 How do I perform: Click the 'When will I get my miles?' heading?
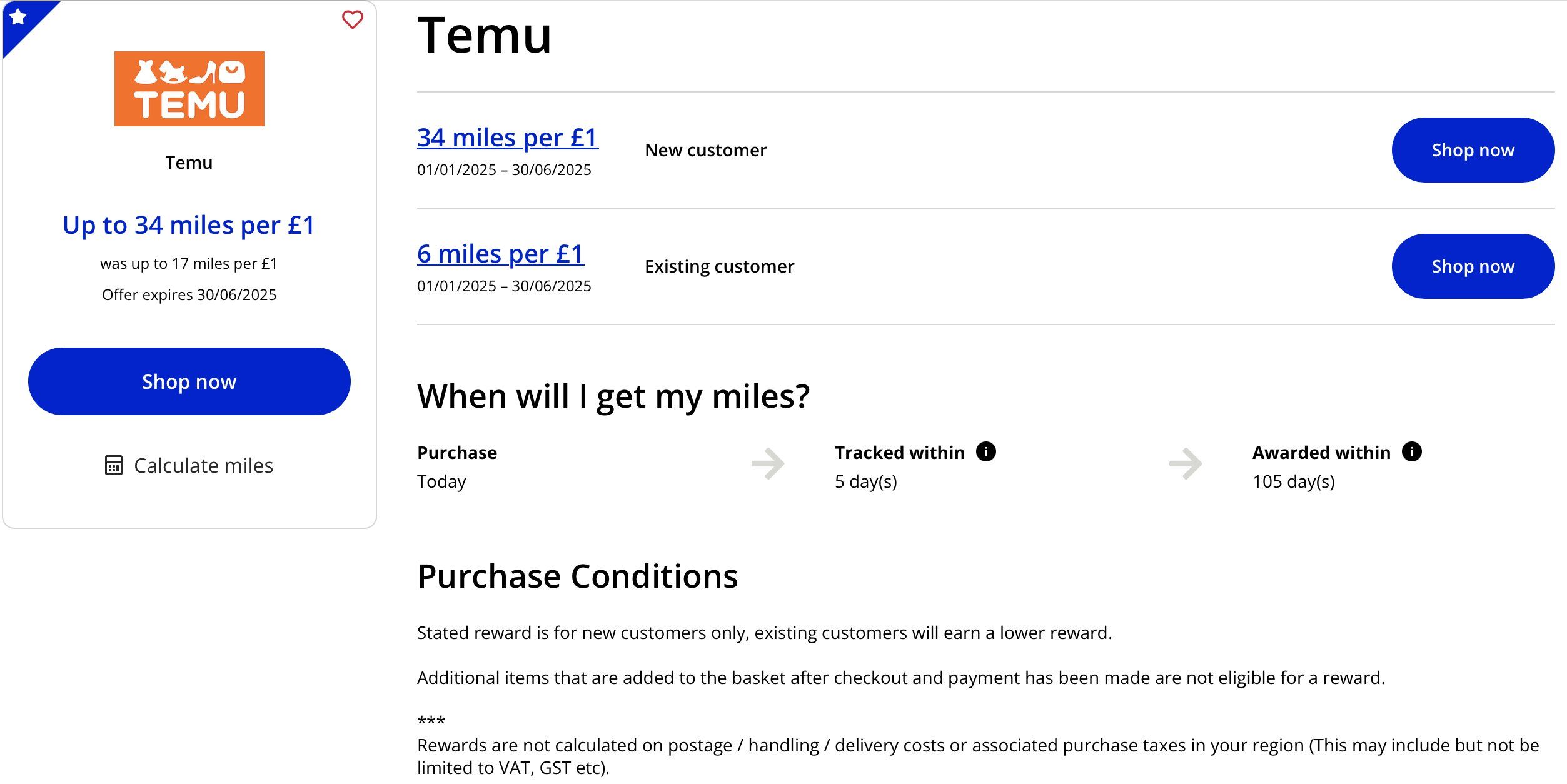[613, 396]
